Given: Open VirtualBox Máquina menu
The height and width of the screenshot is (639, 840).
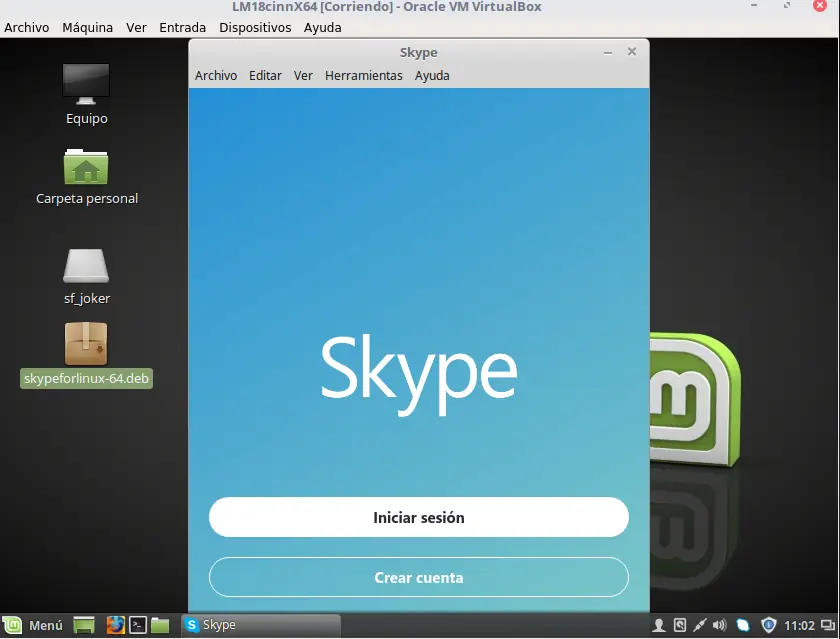Looking at the screenshot, I should pos(87,27).
